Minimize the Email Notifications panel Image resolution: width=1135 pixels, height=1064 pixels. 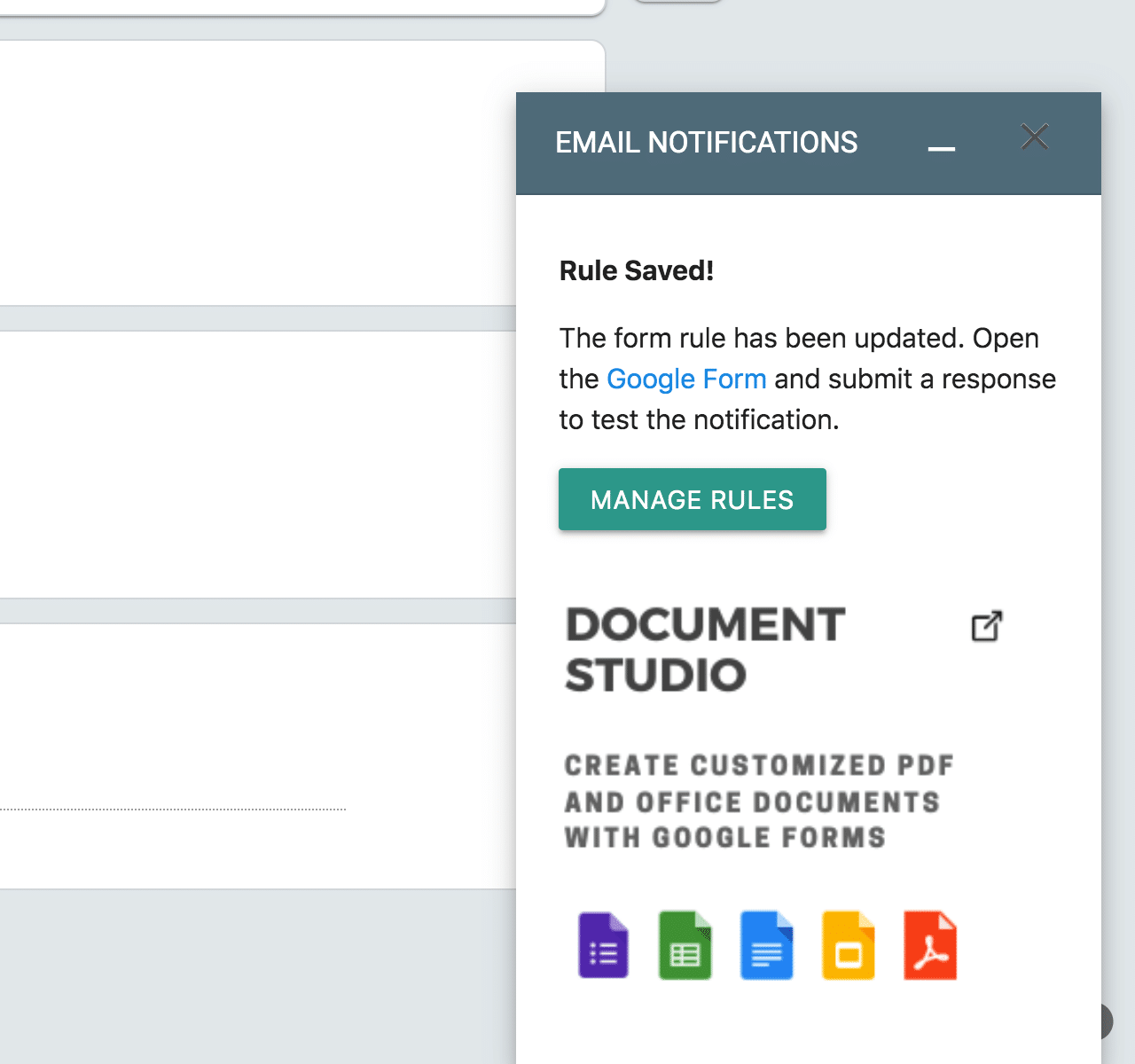[x=941, y=148]
